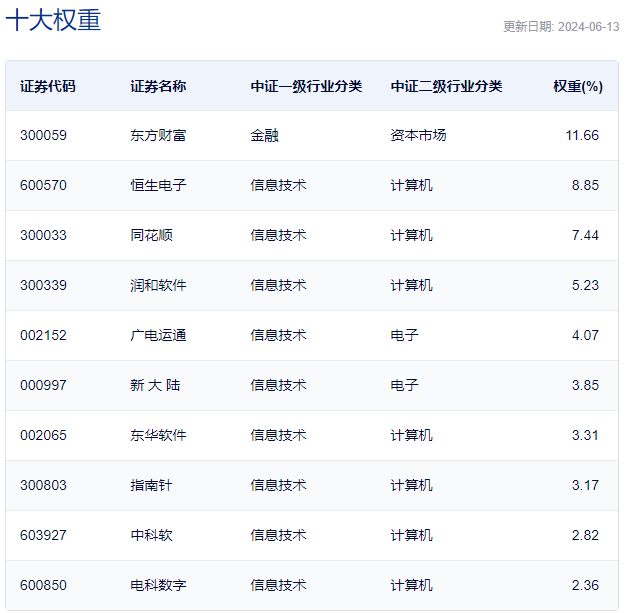This screenshot has height=613, width=632.
Task: Click 信息技术 in the 广电运通 row
Action: coord(278,335)
